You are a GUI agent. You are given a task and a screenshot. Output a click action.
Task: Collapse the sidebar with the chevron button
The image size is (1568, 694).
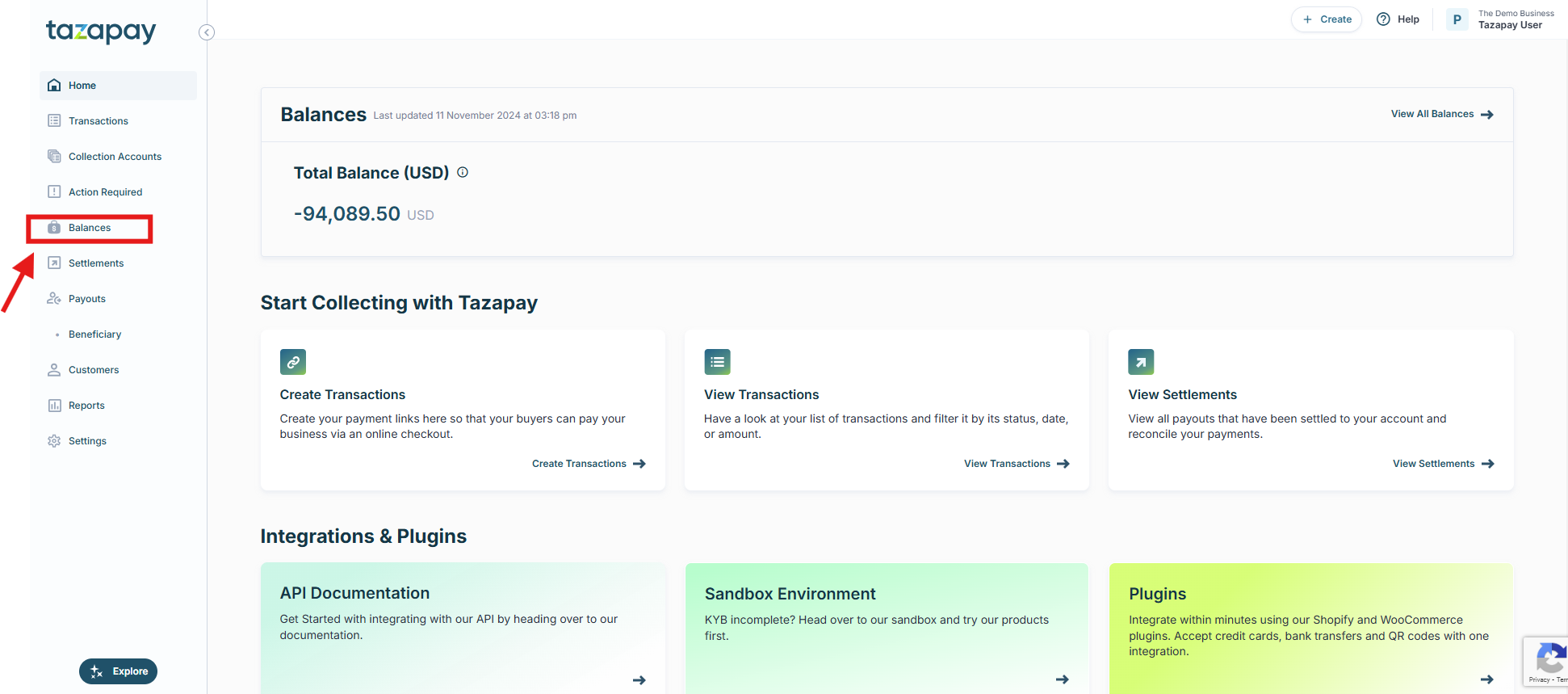(x=207, y=32)
